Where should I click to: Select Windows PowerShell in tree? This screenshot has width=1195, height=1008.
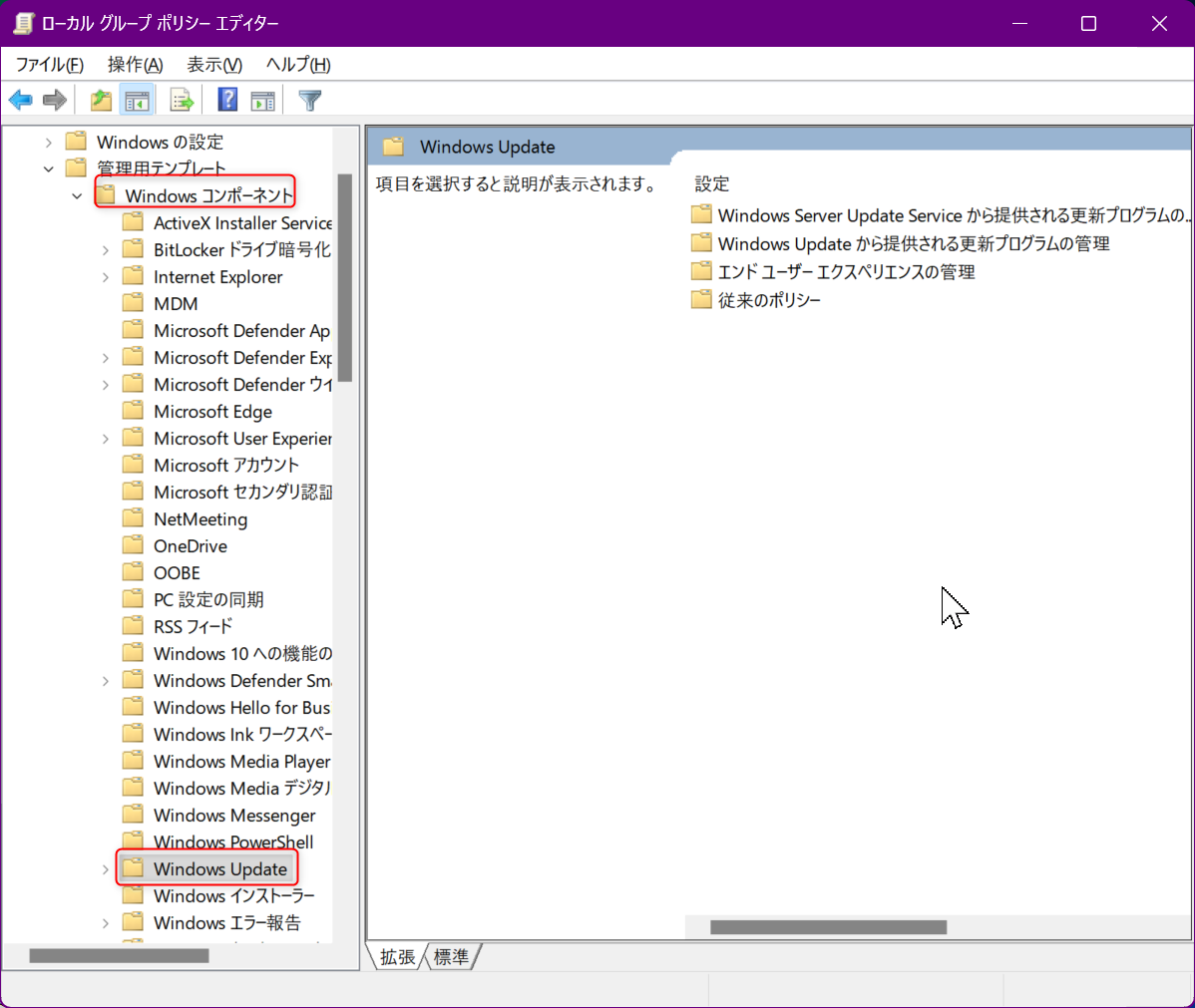[233, 841]
